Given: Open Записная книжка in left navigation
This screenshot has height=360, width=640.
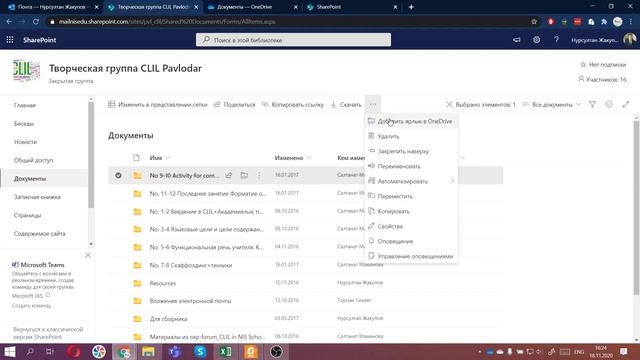Looking at the screenshot, I should [37, 197].
